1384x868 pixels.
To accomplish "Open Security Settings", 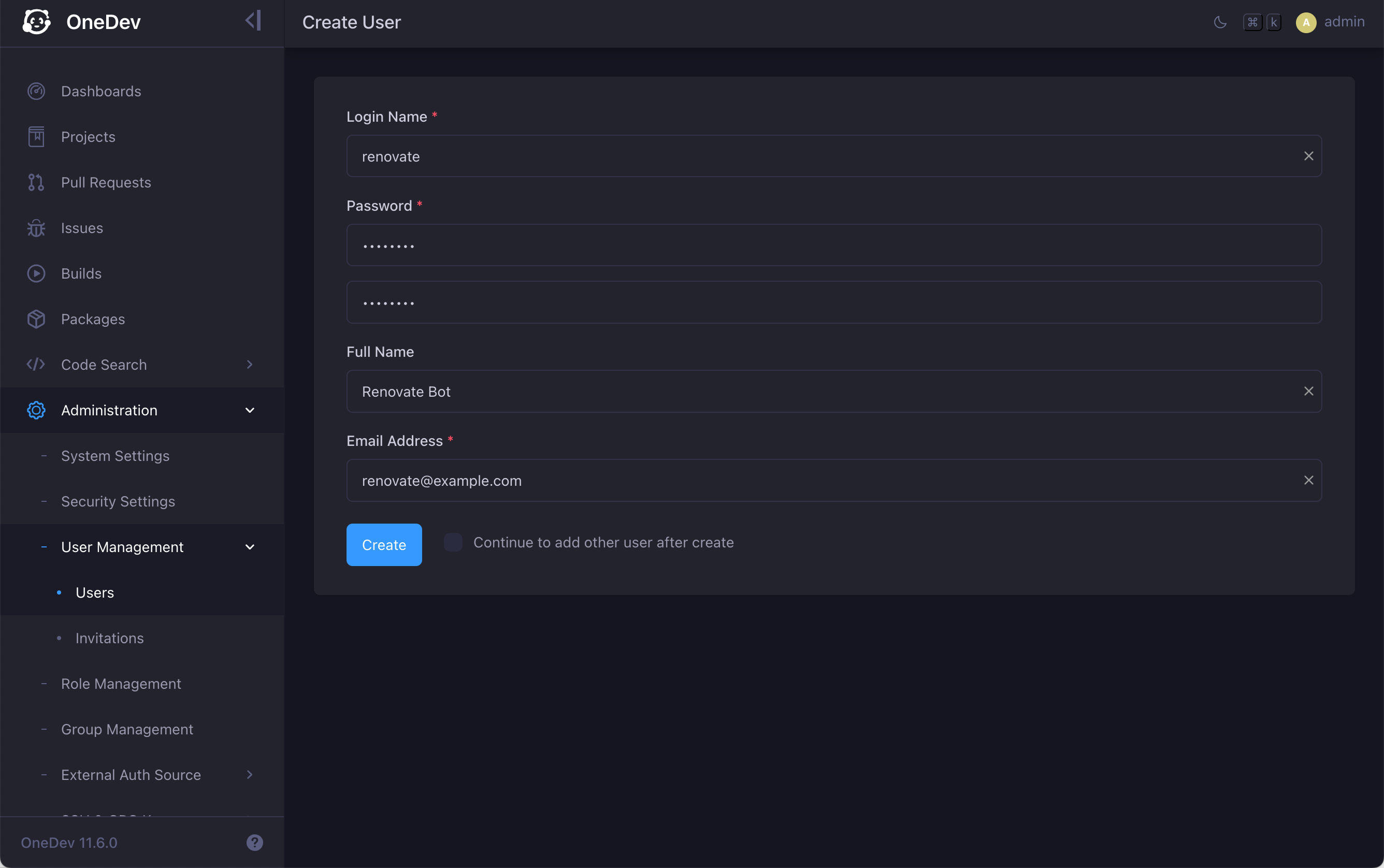I will tap(117, 501).
